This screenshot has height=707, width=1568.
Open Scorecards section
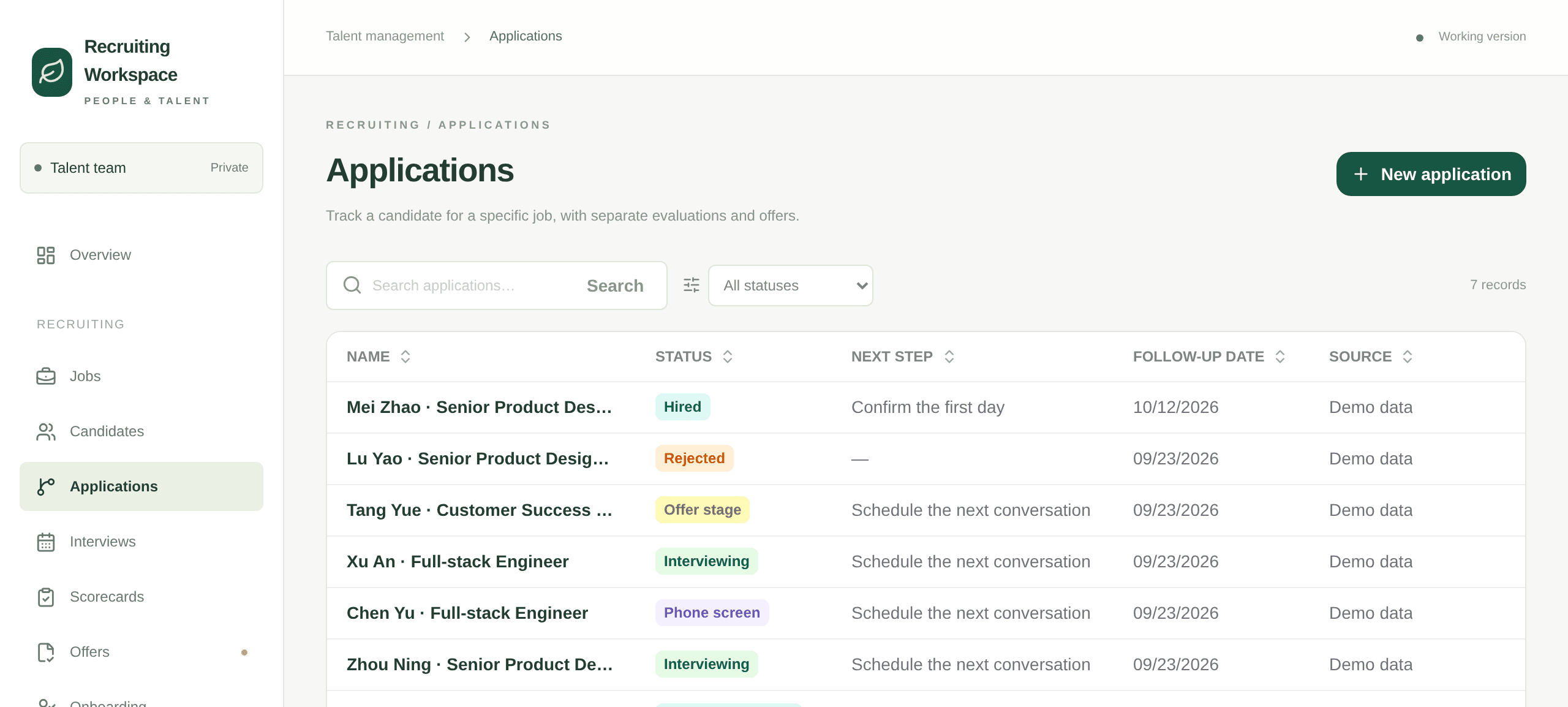(x=141, y=597)
